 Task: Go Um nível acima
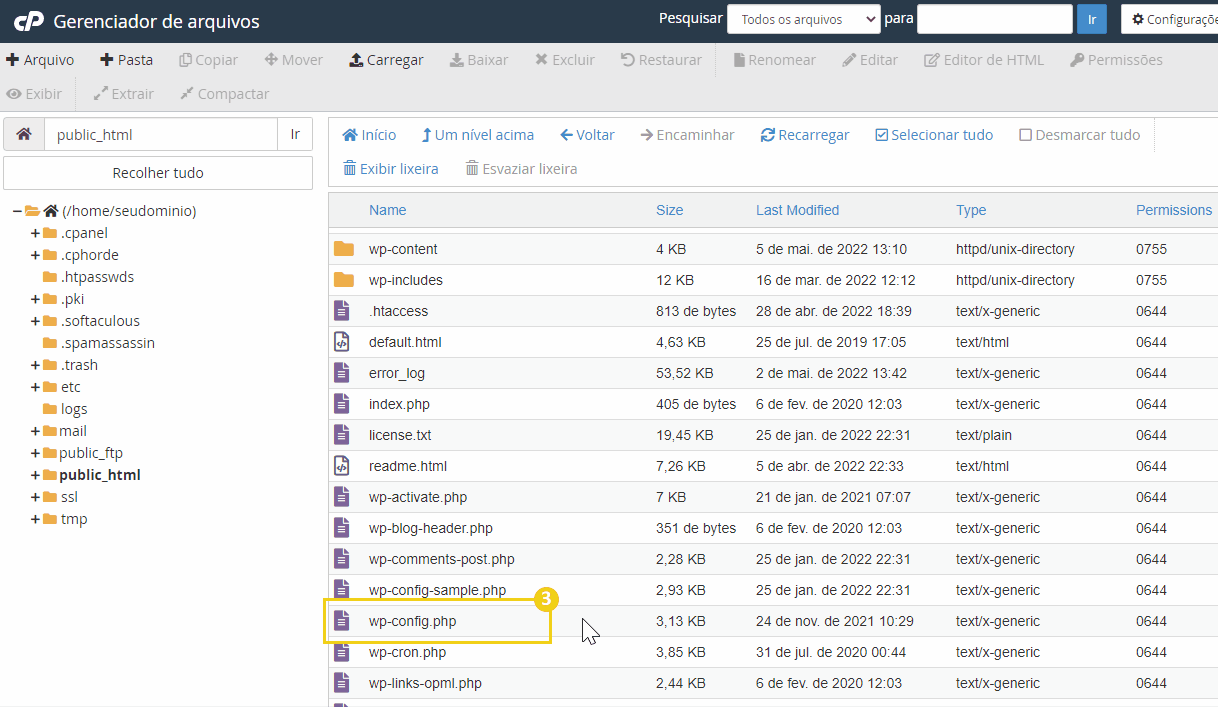point(478,135)
